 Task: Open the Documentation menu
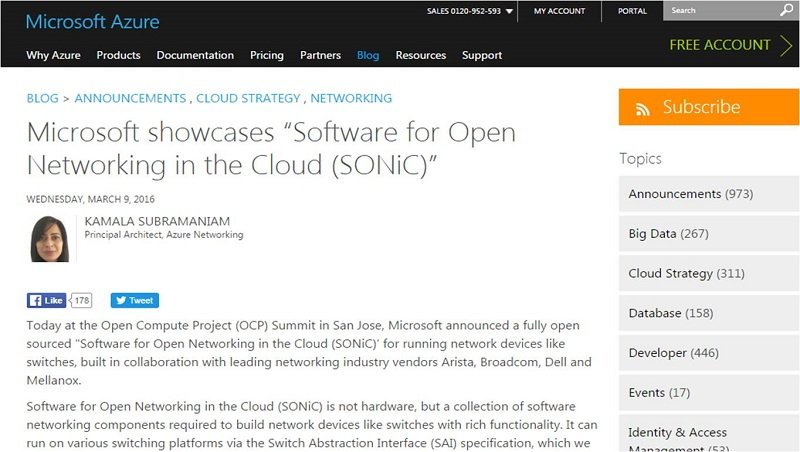[x=195, y=55]
